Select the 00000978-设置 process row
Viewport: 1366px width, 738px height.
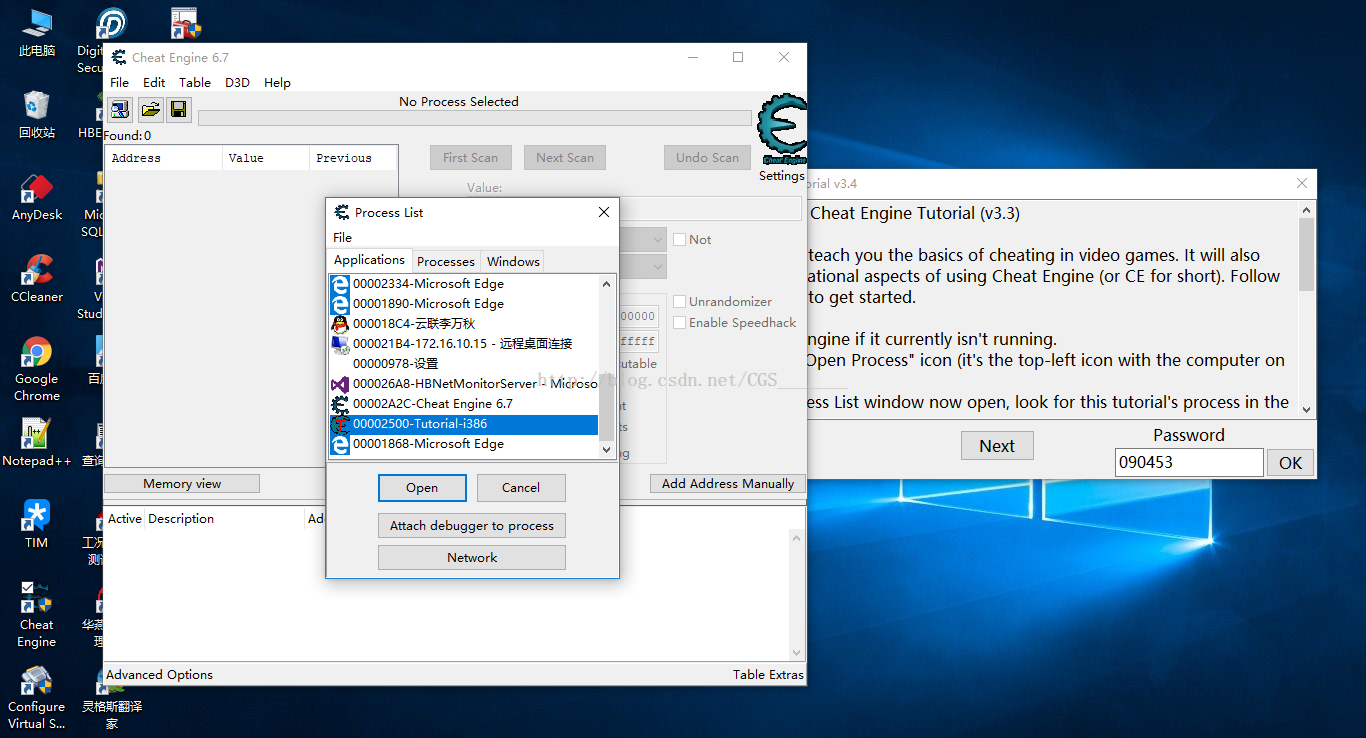click(x=464, y=364)
